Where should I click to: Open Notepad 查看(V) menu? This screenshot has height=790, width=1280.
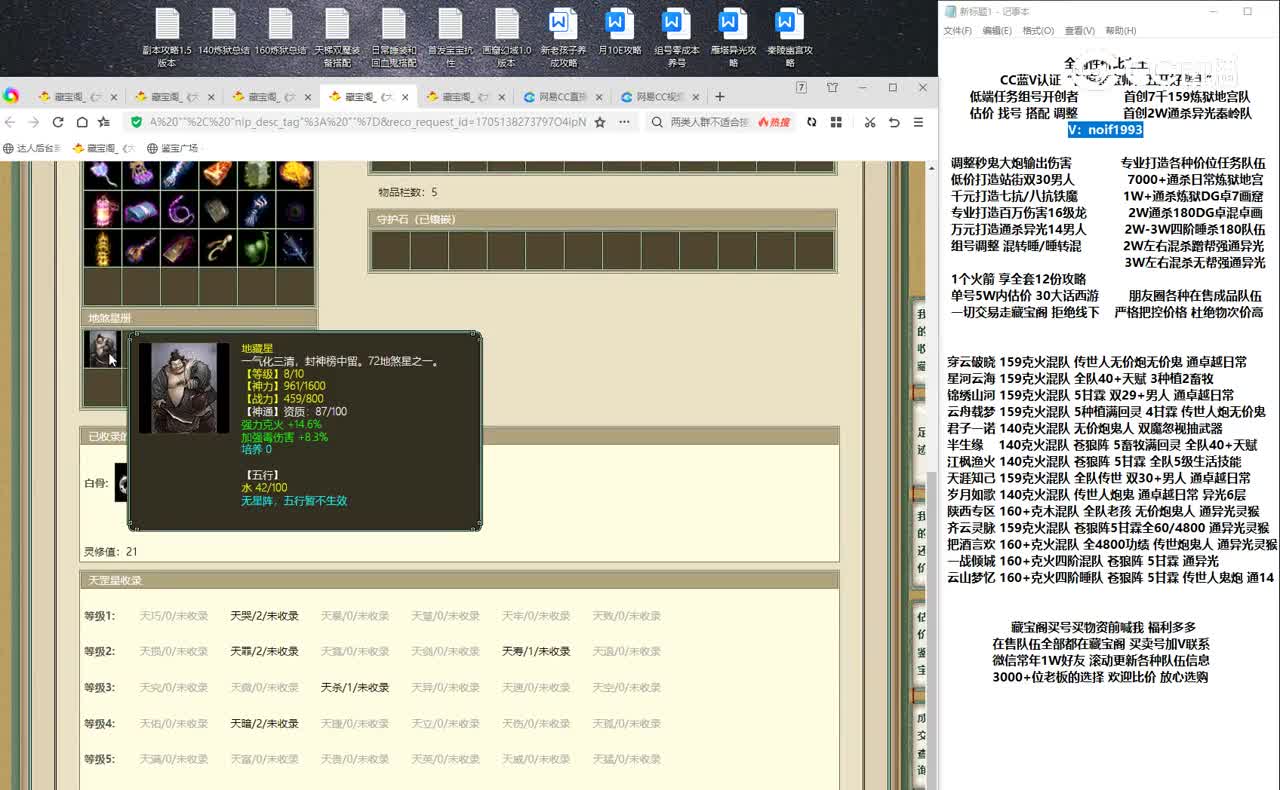(x=1079, y=31)
